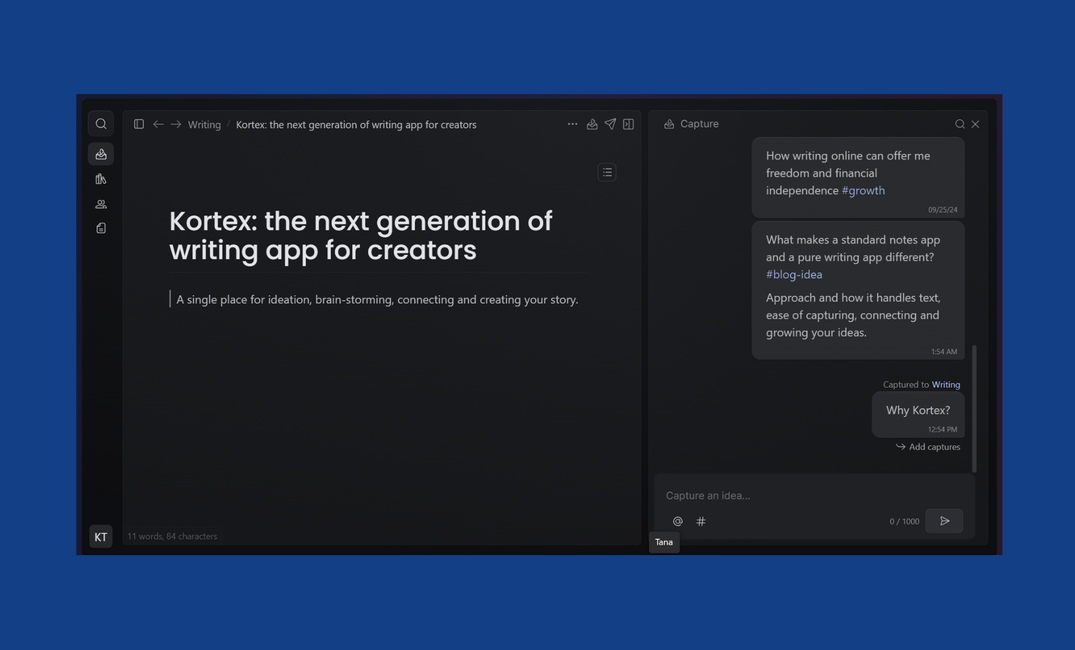This screenshot has width=1075, height=650.
Task: Open search from the left sidebar
Action: pos(101,124)
